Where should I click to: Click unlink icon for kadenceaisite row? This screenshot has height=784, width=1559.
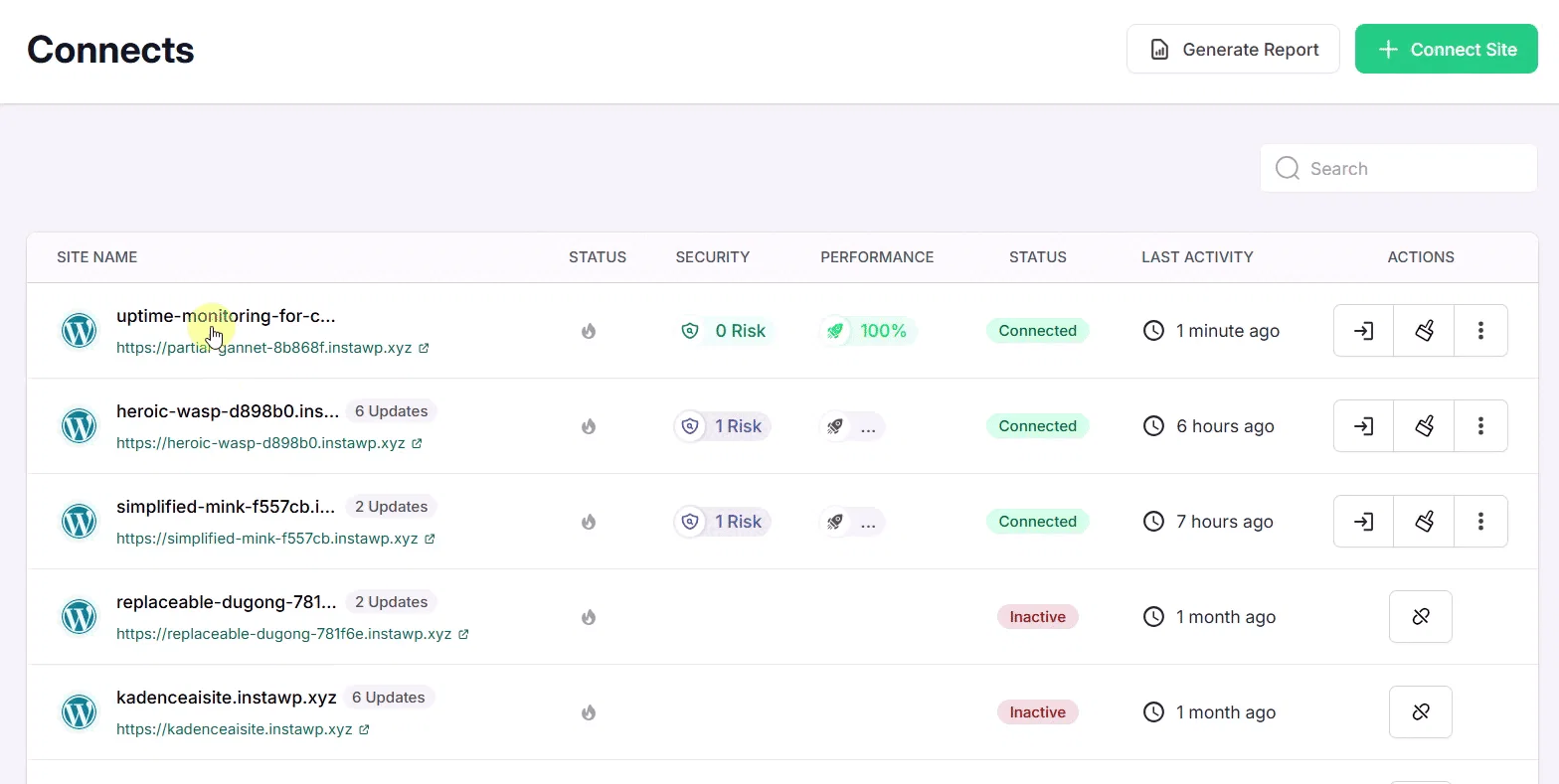pos(1421,712)
